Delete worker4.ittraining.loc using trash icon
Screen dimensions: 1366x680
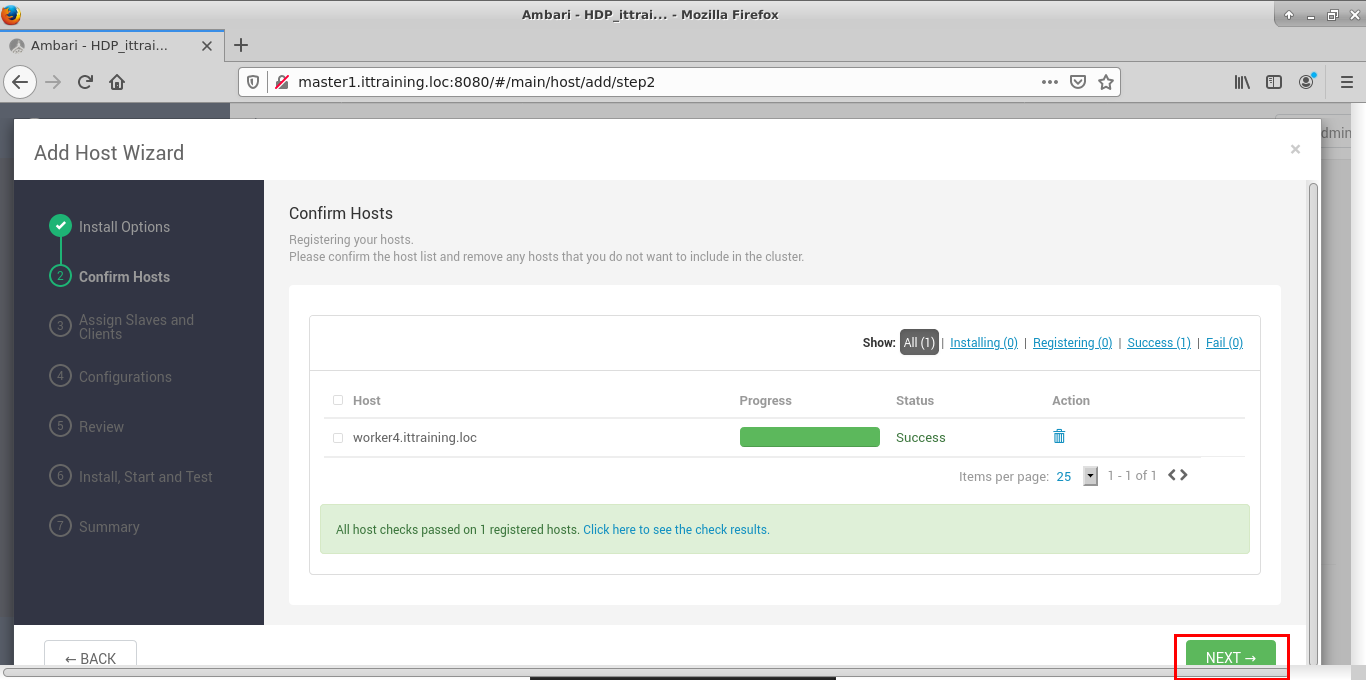click(x=1059, y=437)
